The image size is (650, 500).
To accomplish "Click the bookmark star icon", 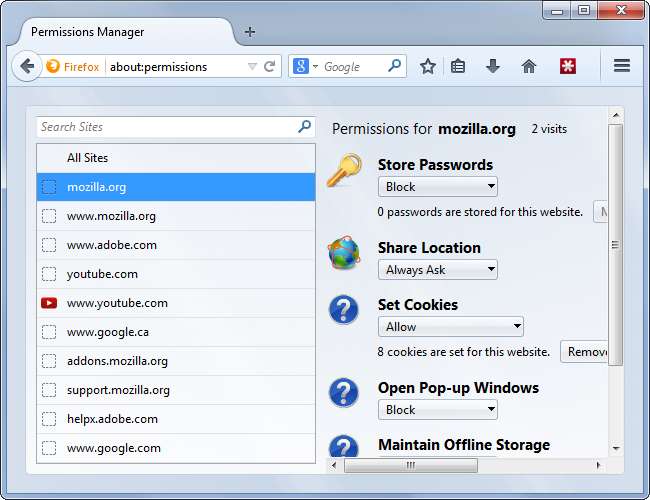I will [428, 67].
